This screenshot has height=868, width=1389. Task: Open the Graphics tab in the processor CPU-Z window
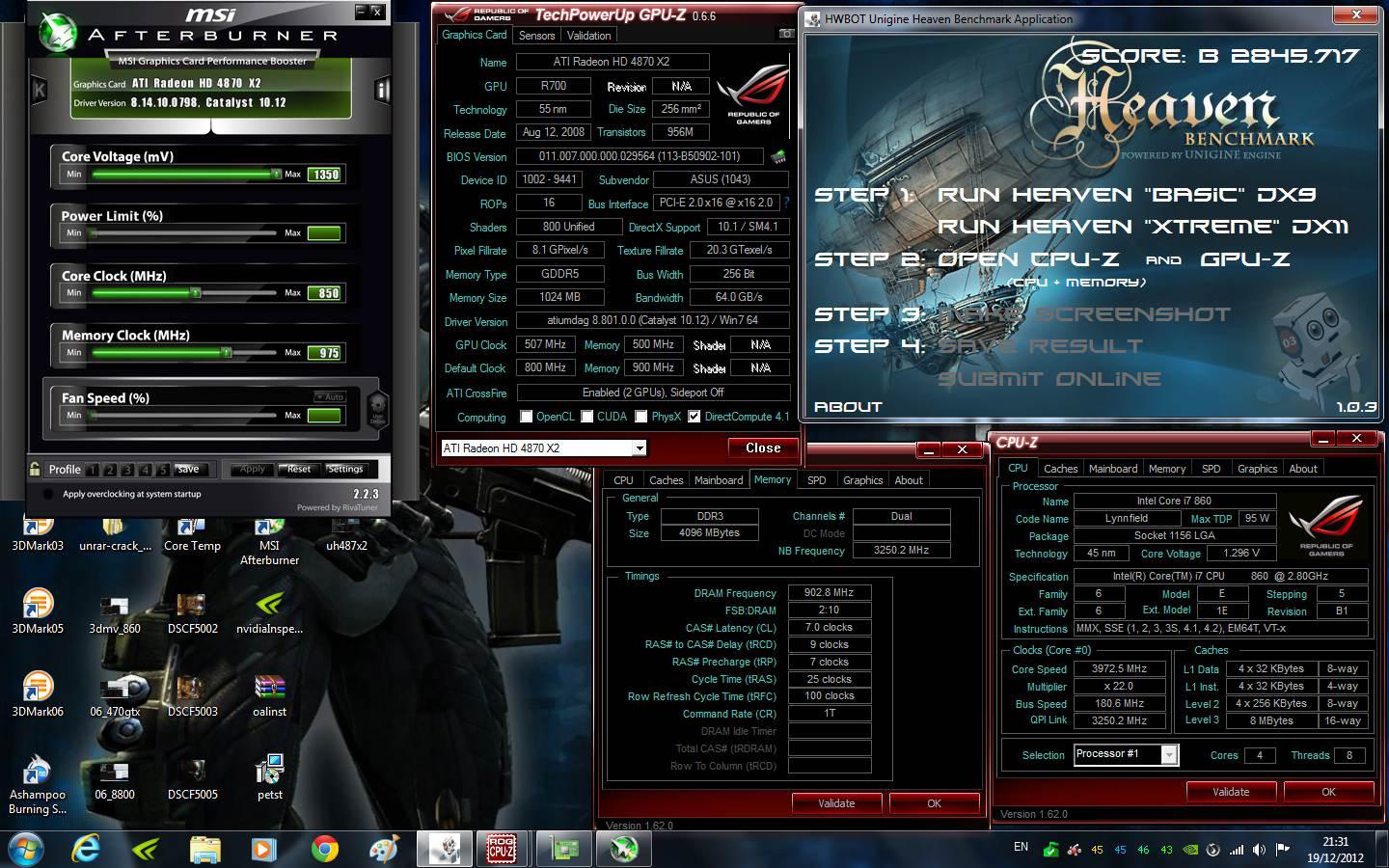[1257, 469]
